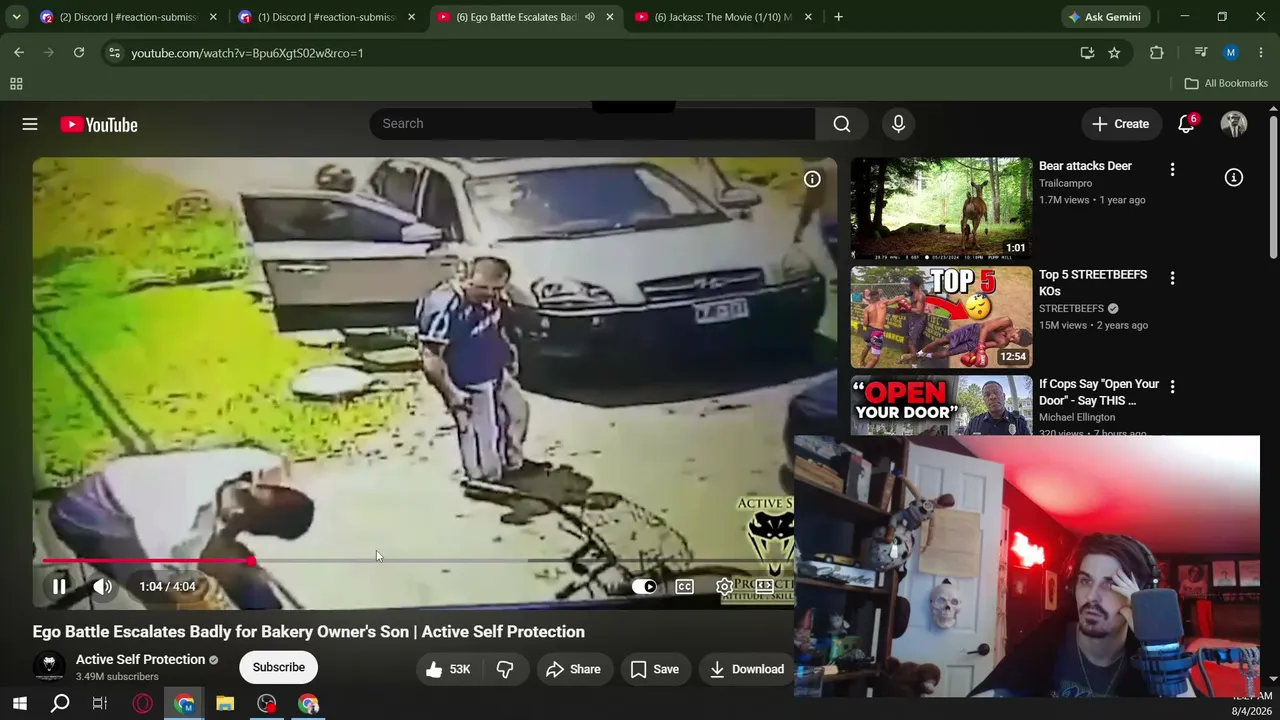1280x720 pixels.
Task: Toggle closed captions CC button
Action: tap(684, 587)
